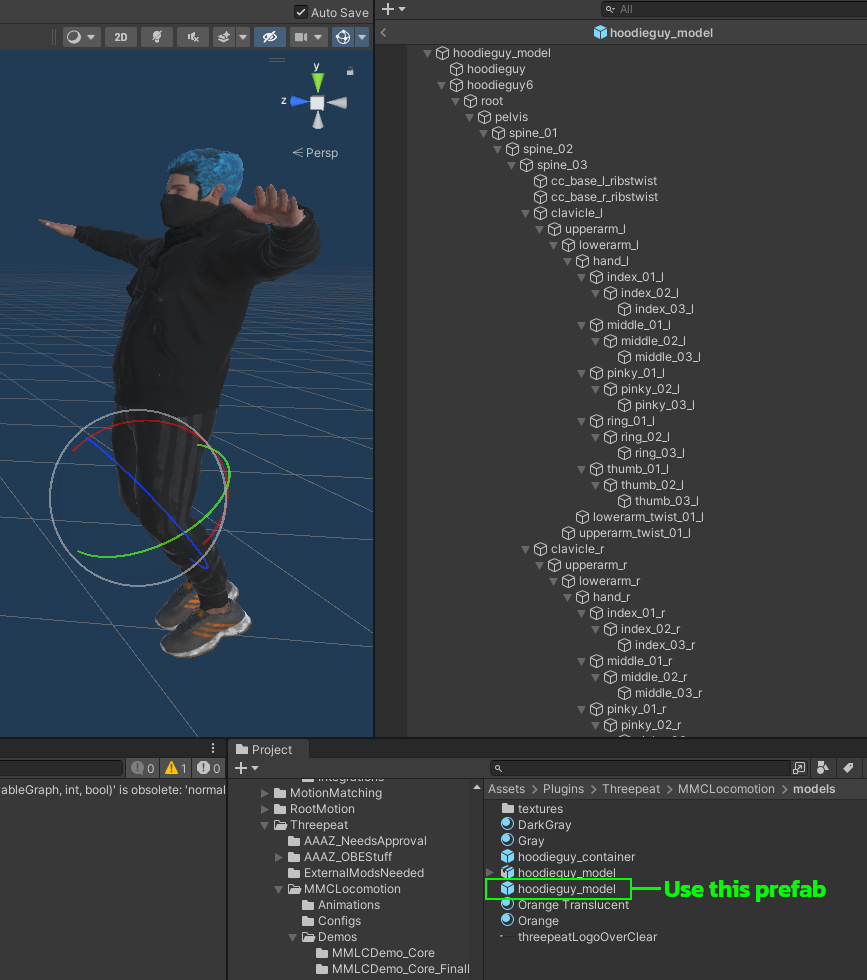This screenshot has width=867, height=980.
Task: Go to Plugins in the breadcrumb
Action: [563, 789]
